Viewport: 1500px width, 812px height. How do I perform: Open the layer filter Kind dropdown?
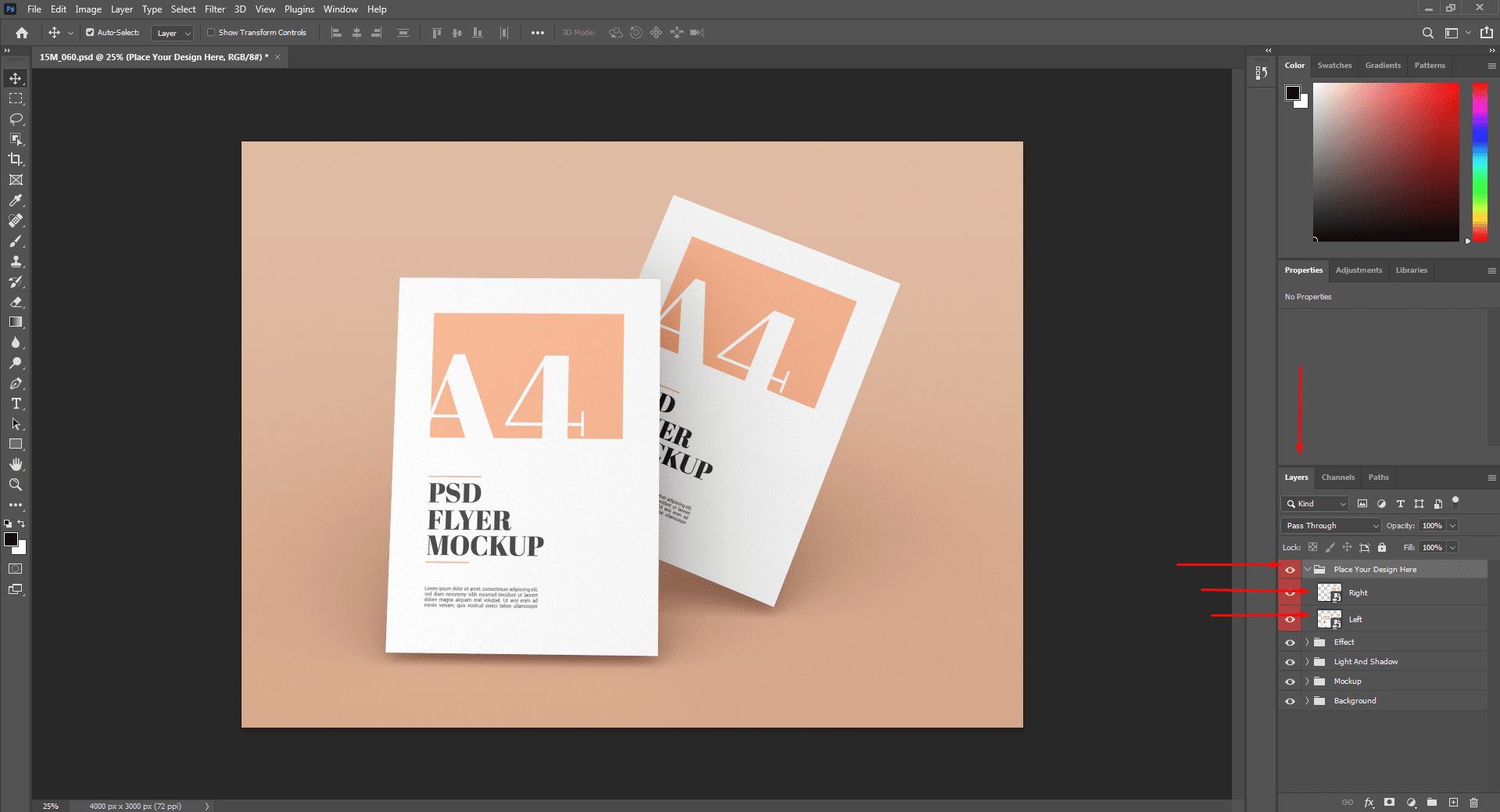1316,504
